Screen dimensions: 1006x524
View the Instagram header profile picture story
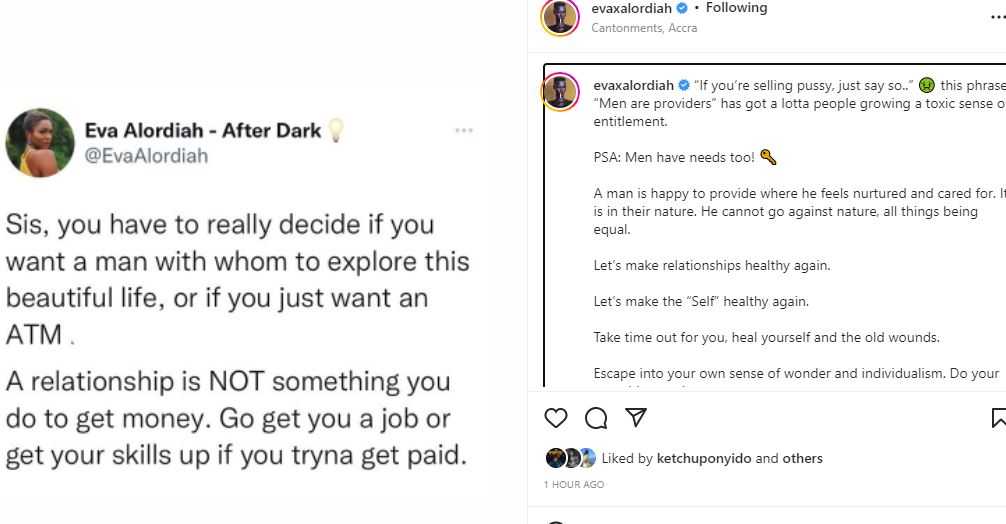tap(560, 17)
